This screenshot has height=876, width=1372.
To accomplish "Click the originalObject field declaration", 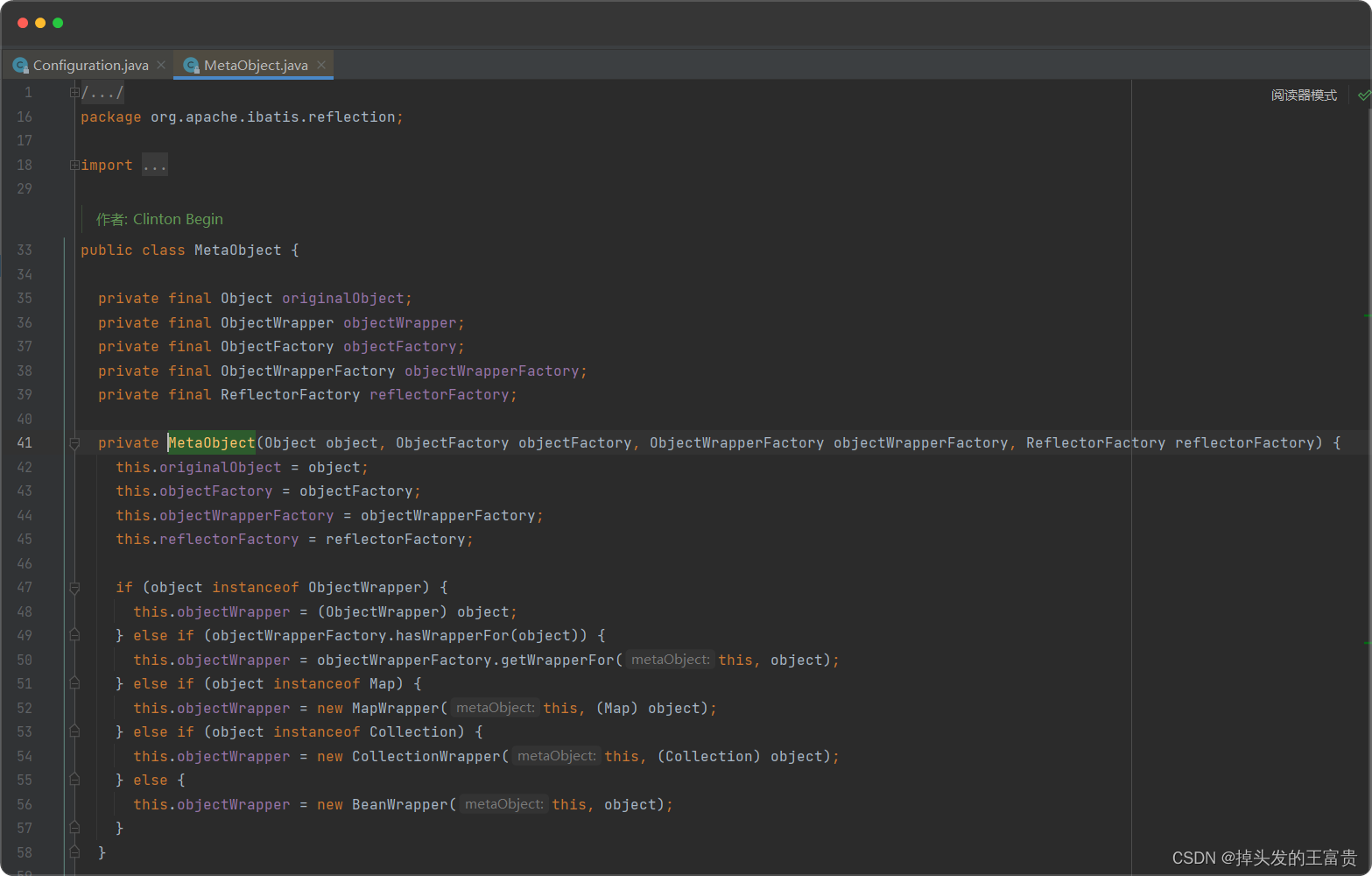I will point(342,299).
